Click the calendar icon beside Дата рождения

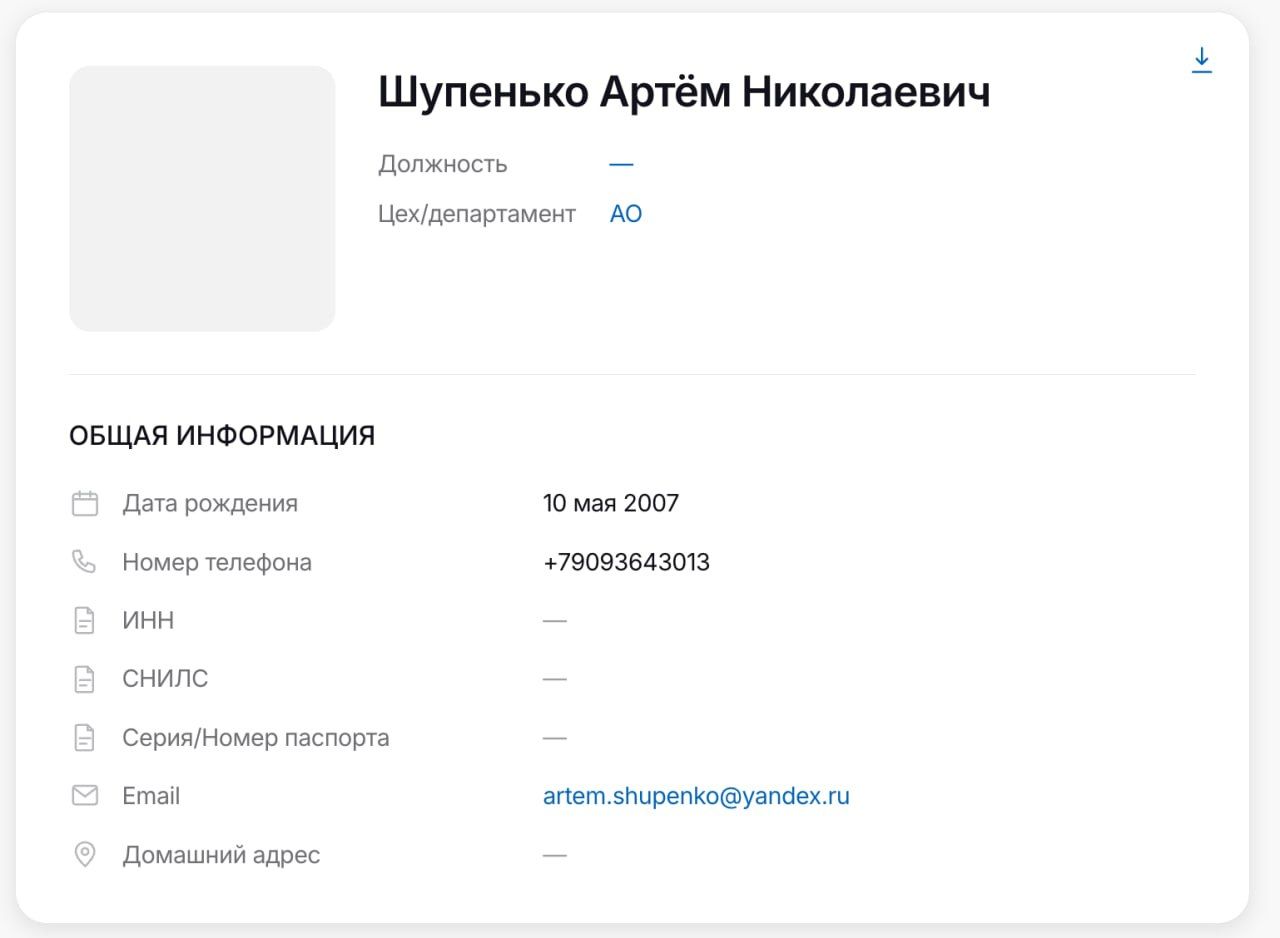coord(85,503)
